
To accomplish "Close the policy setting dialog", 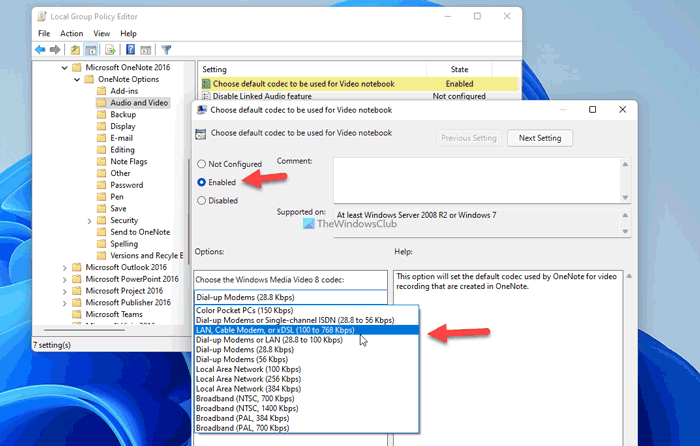I will click(622, 110).
